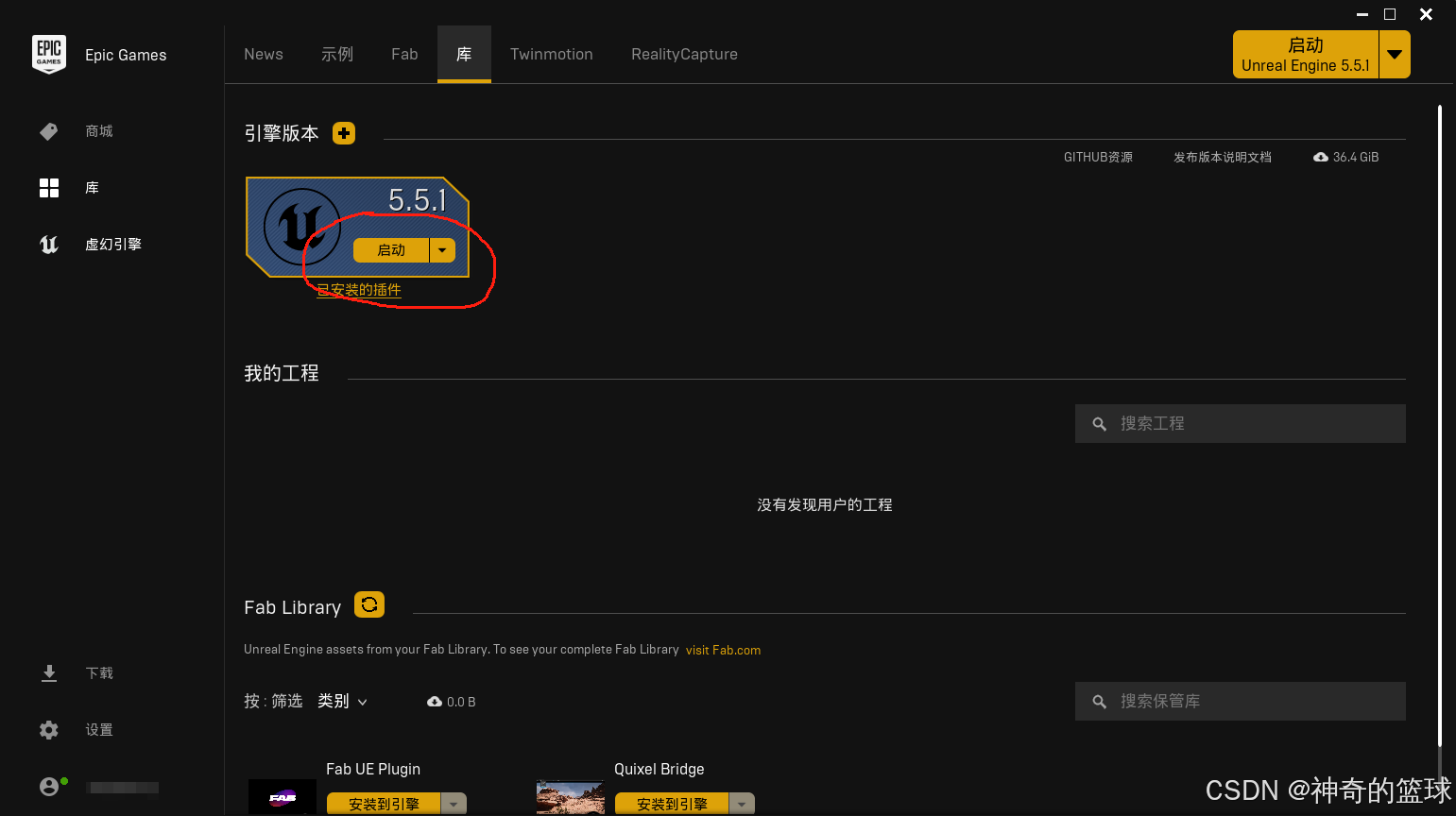Minimize the Epic Games Launcher window
The width and height of the screenshot is (1456, 816).
click(x=1362, y=14)
